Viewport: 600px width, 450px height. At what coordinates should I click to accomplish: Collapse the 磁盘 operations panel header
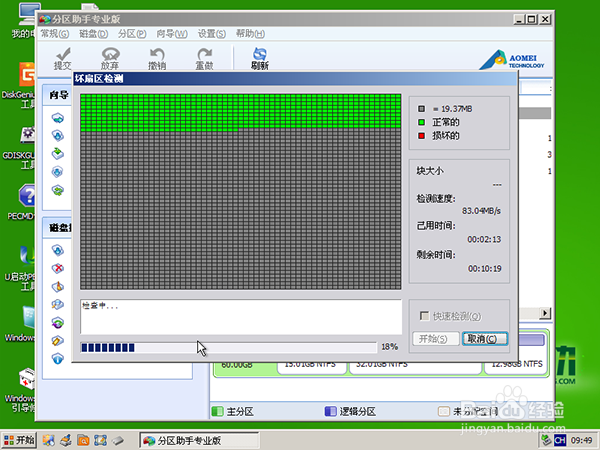pyautogui.click(x=57, y=228)
